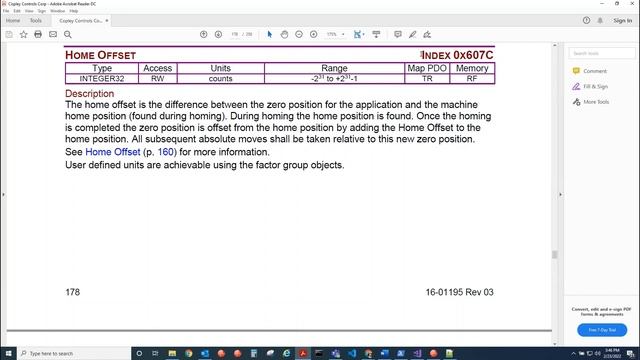Click the page number field showing 178

pyautogui.click(x=235, y=34)
